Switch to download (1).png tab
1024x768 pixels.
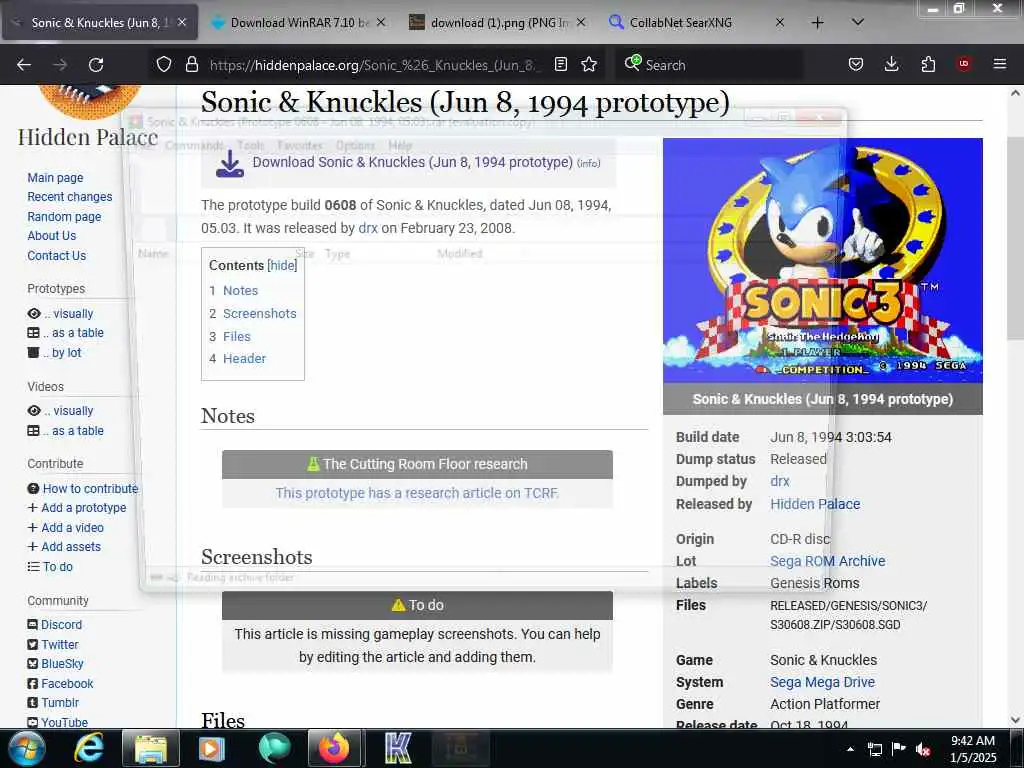pyautogui.click(x=498, y=23)
